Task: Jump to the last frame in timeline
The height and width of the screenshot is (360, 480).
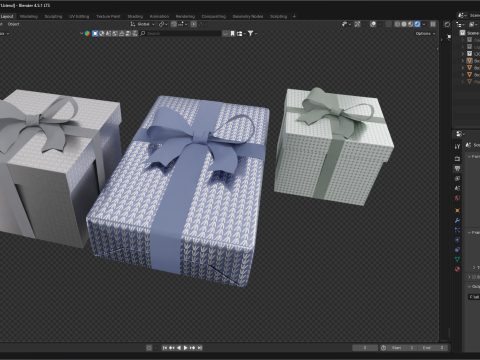Action: [200, 348]
